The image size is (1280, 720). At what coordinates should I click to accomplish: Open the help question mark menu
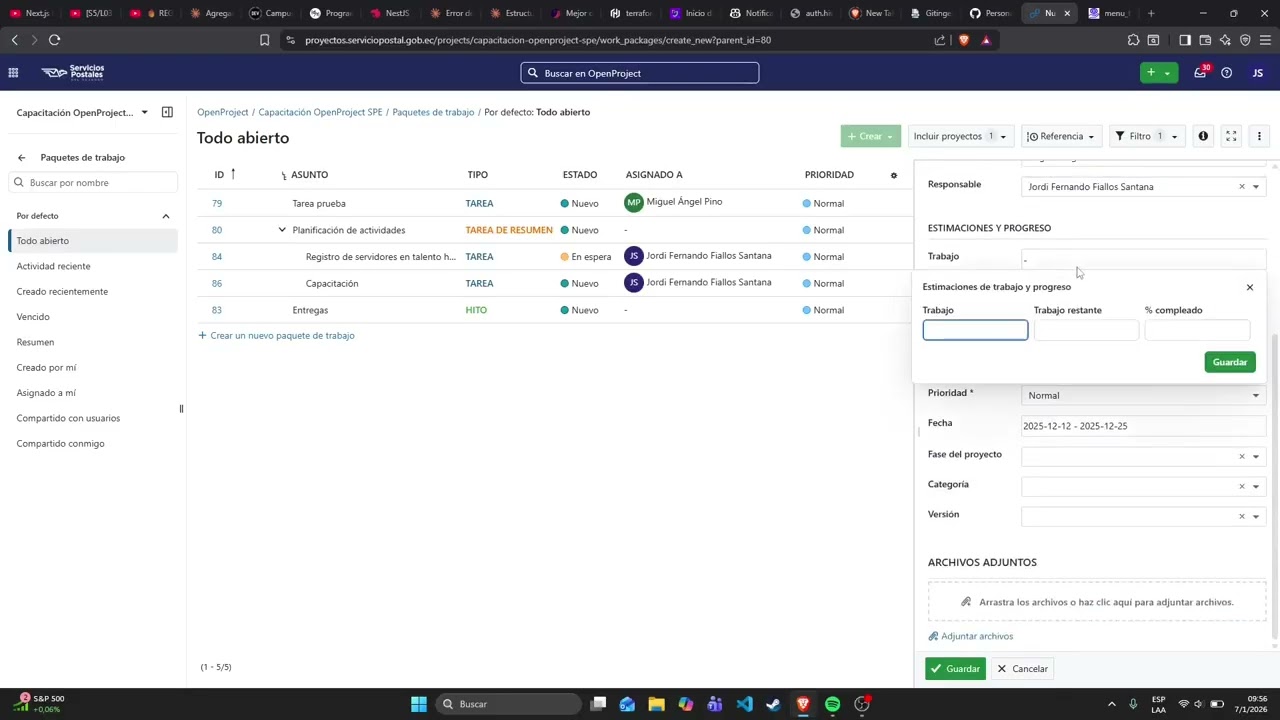coord(1227,73)
